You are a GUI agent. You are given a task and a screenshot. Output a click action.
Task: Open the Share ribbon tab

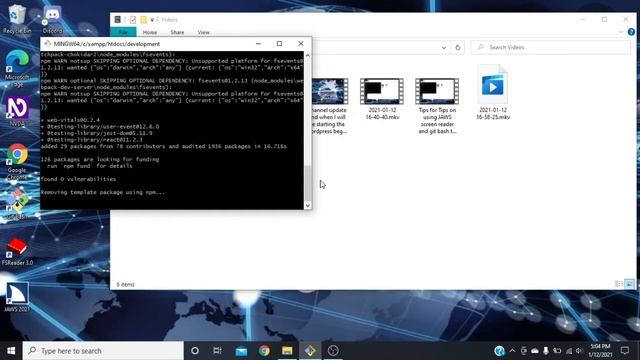click(x=177, y=32)
